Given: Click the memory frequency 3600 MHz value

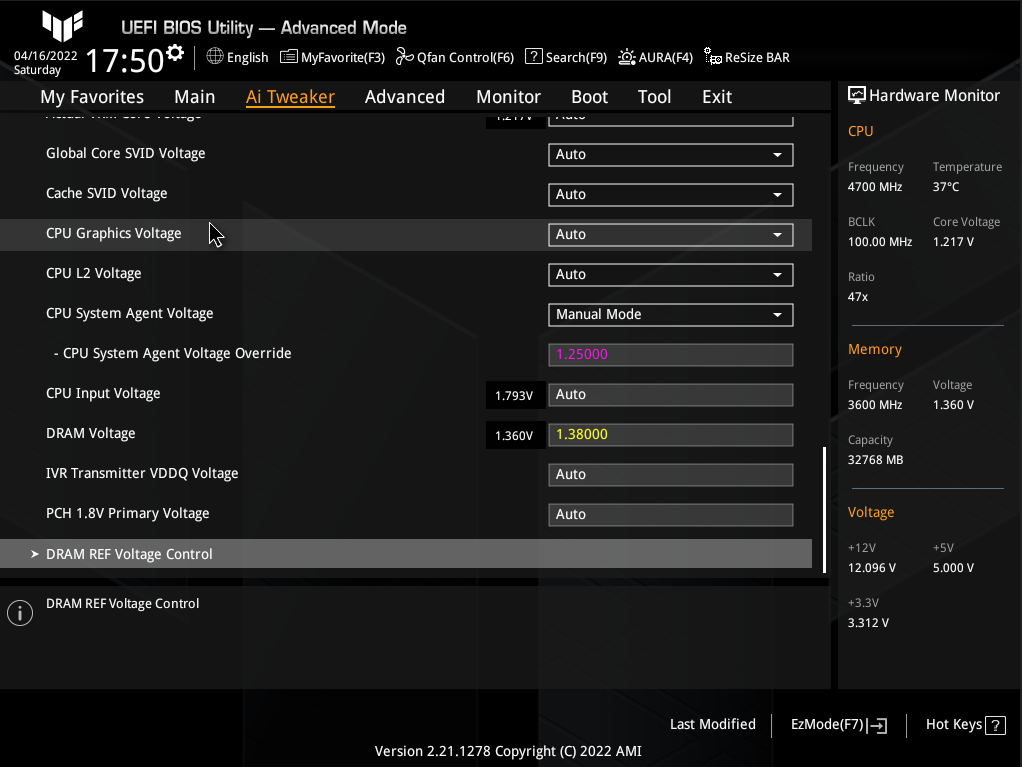Looking at the screenshot, I should pyautogui.click(x=875, y=405).
